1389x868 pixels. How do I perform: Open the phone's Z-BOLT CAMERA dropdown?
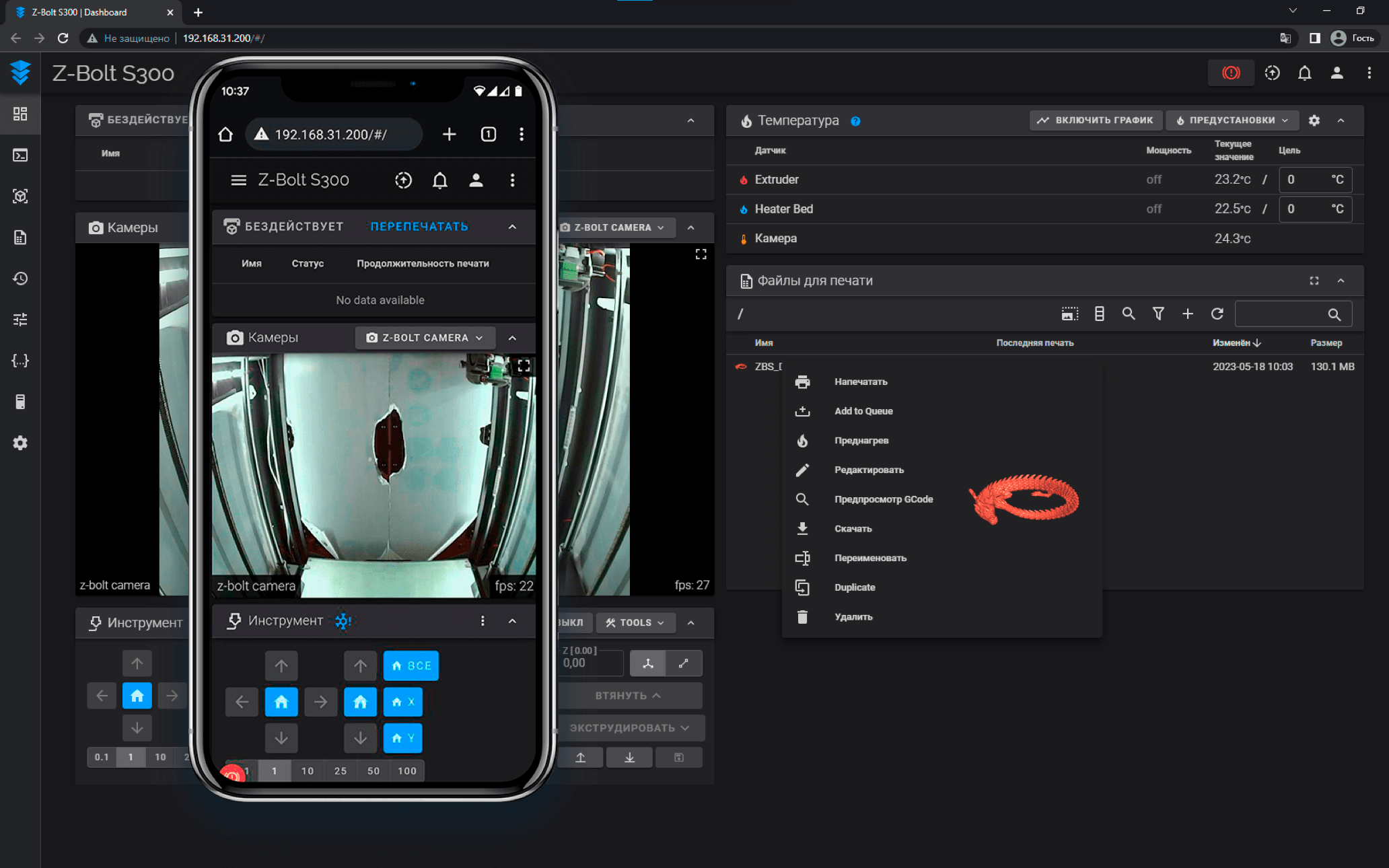click(425, 338)
